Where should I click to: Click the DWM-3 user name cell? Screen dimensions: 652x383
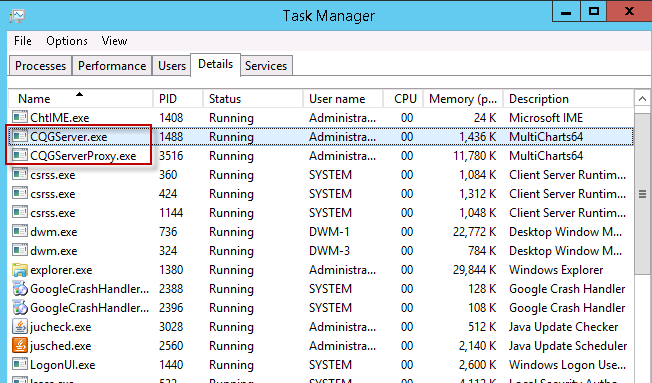click(329, 251)
